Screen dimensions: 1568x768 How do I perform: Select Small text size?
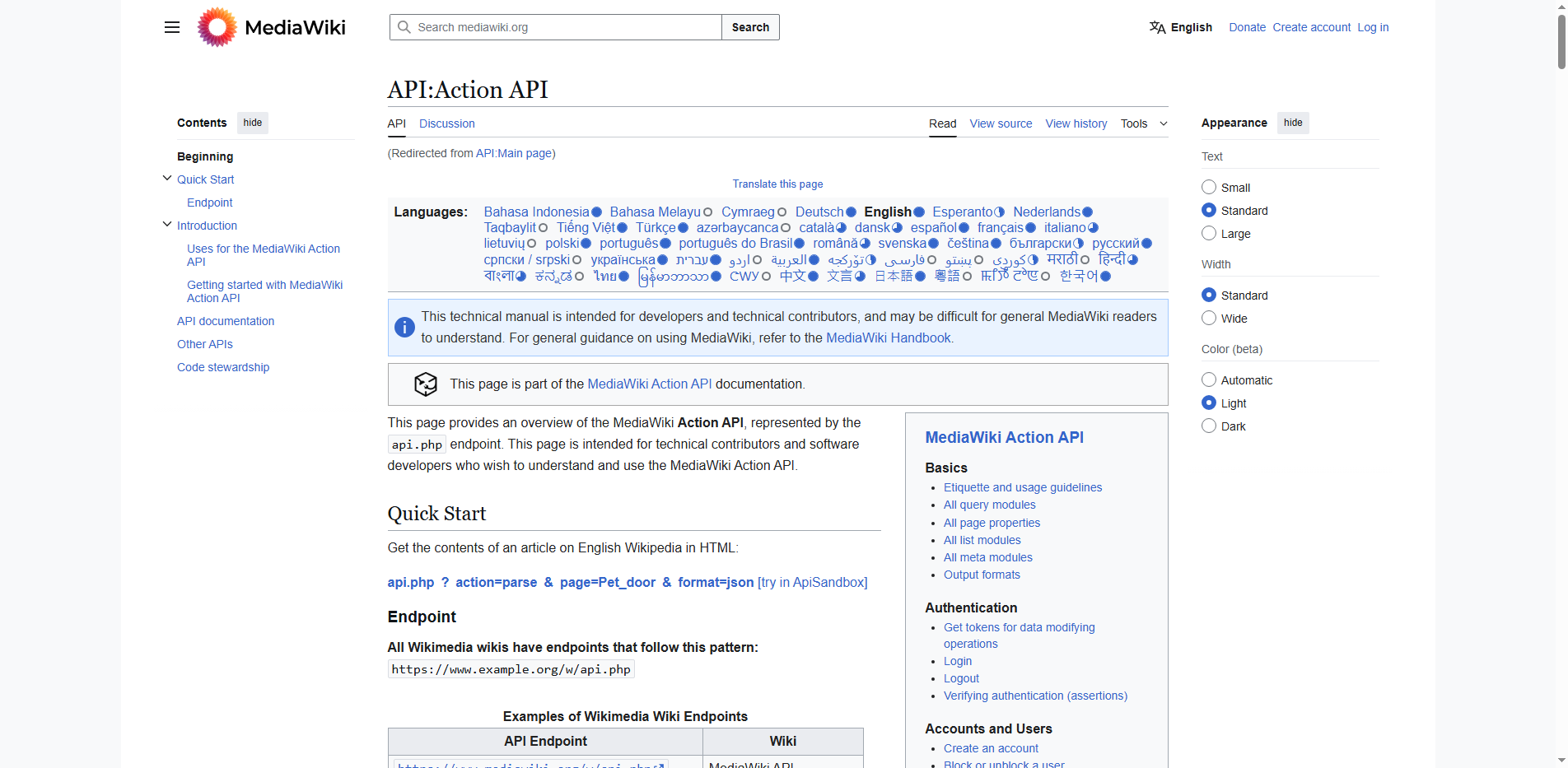1208,187
